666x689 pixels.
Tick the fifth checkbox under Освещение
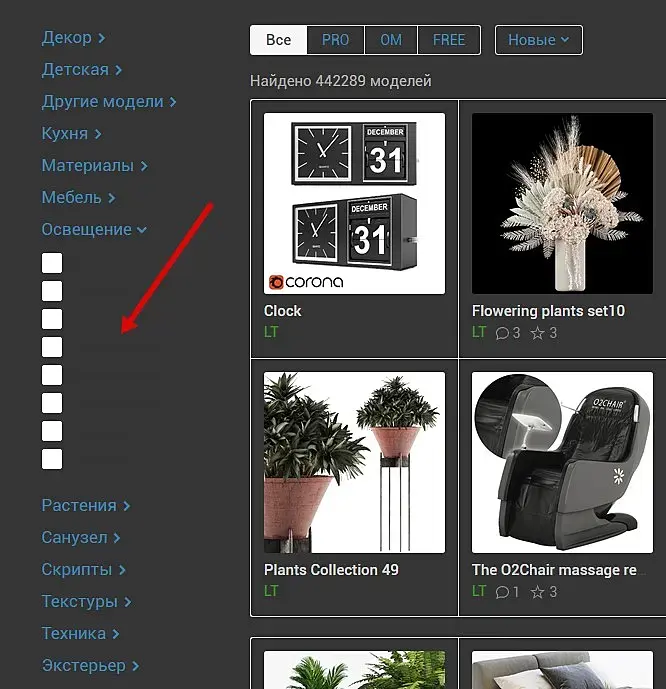click(x=52, y=375)
